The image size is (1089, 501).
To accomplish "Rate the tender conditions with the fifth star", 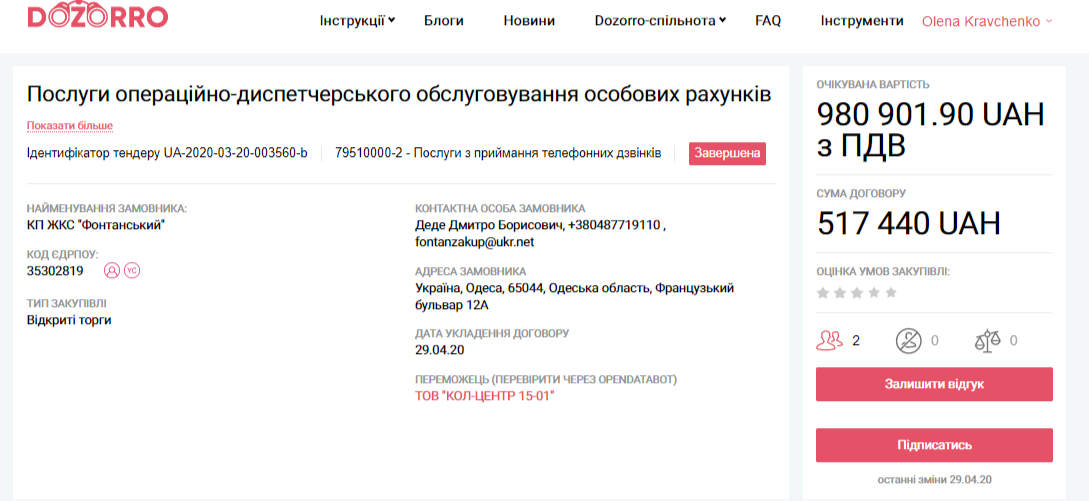I will (891, 293).
